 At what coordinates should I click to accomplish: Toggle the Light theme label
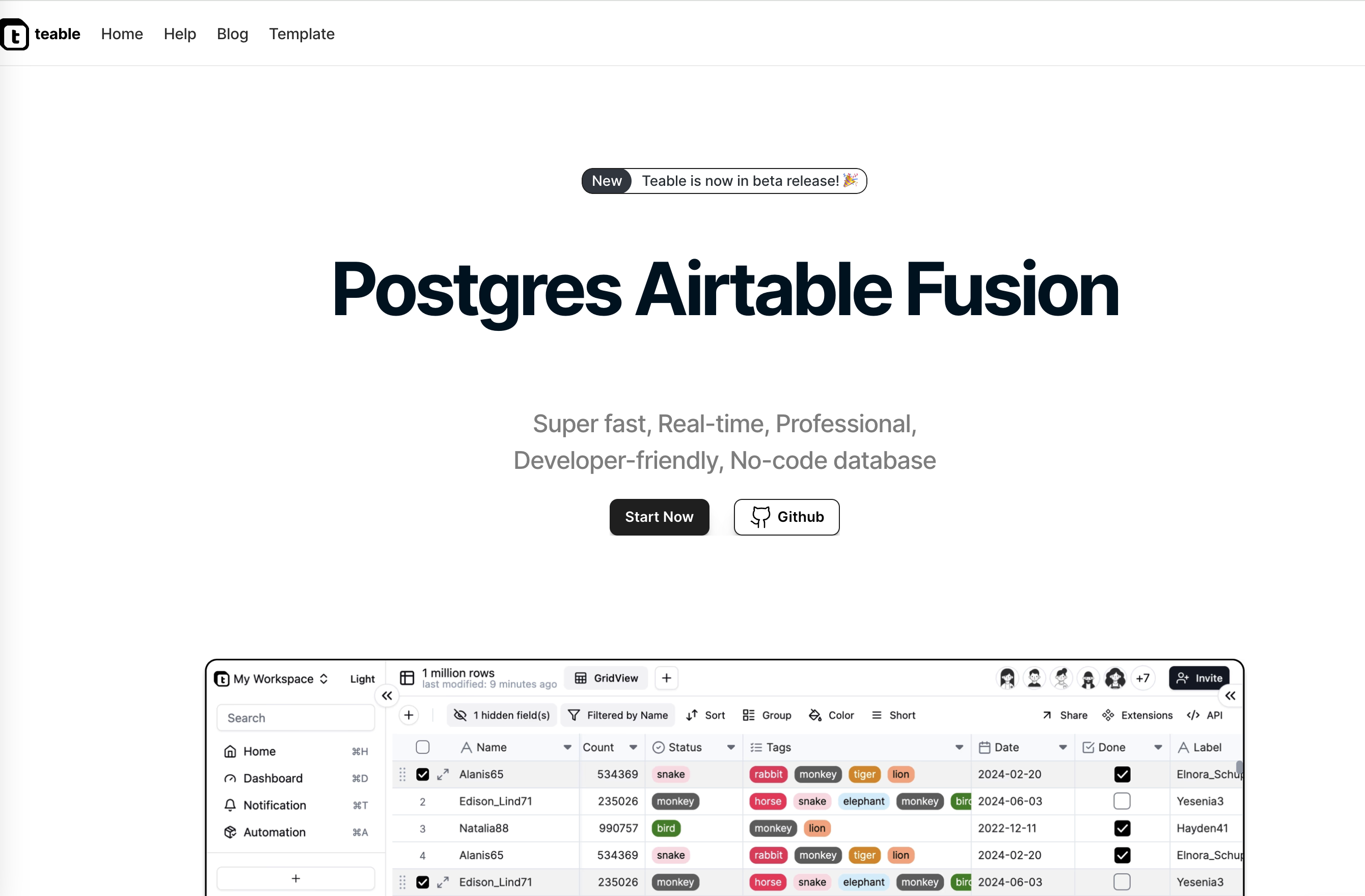pos(363,679)
